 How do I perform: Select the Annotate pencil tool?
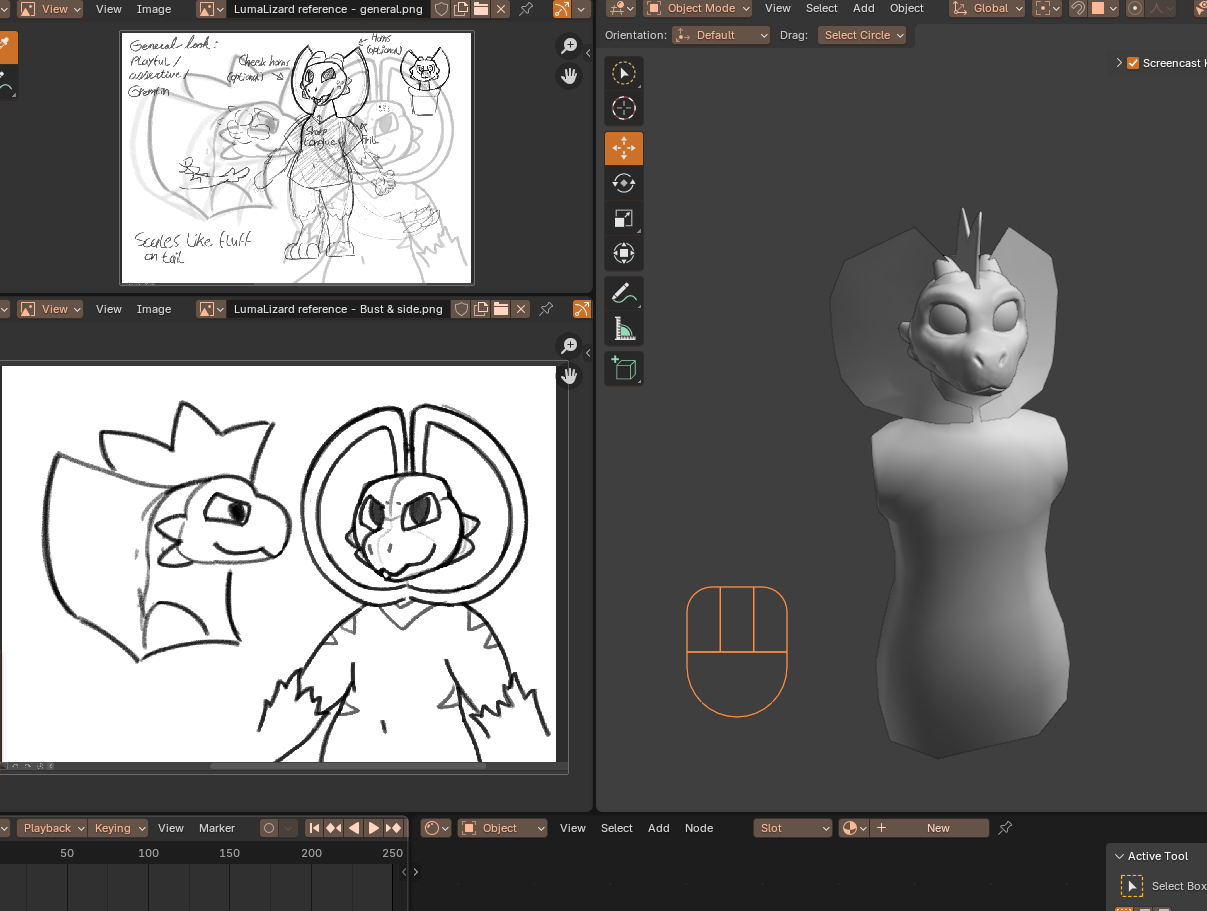click(624, 294)
